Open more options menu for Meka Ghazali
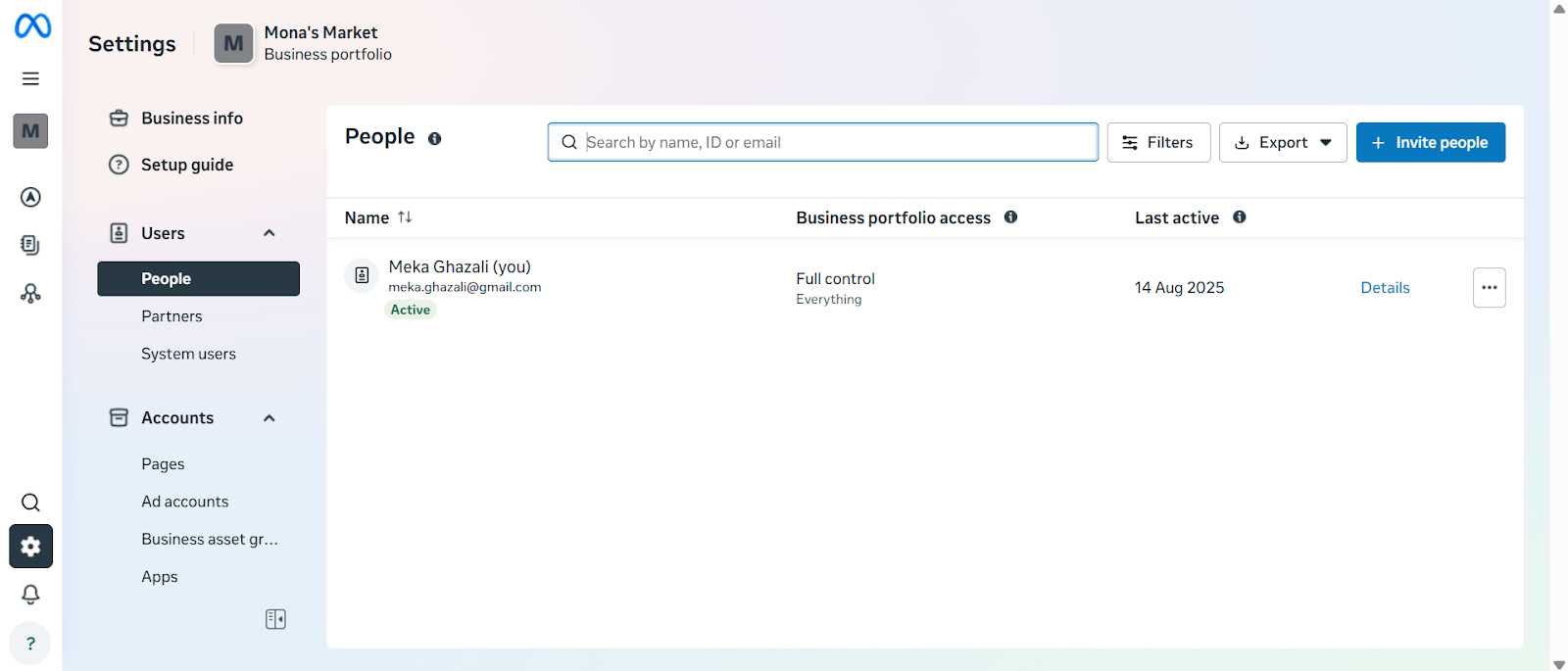This screenshot has width=1568, height=671. (x=1489, y=288)
